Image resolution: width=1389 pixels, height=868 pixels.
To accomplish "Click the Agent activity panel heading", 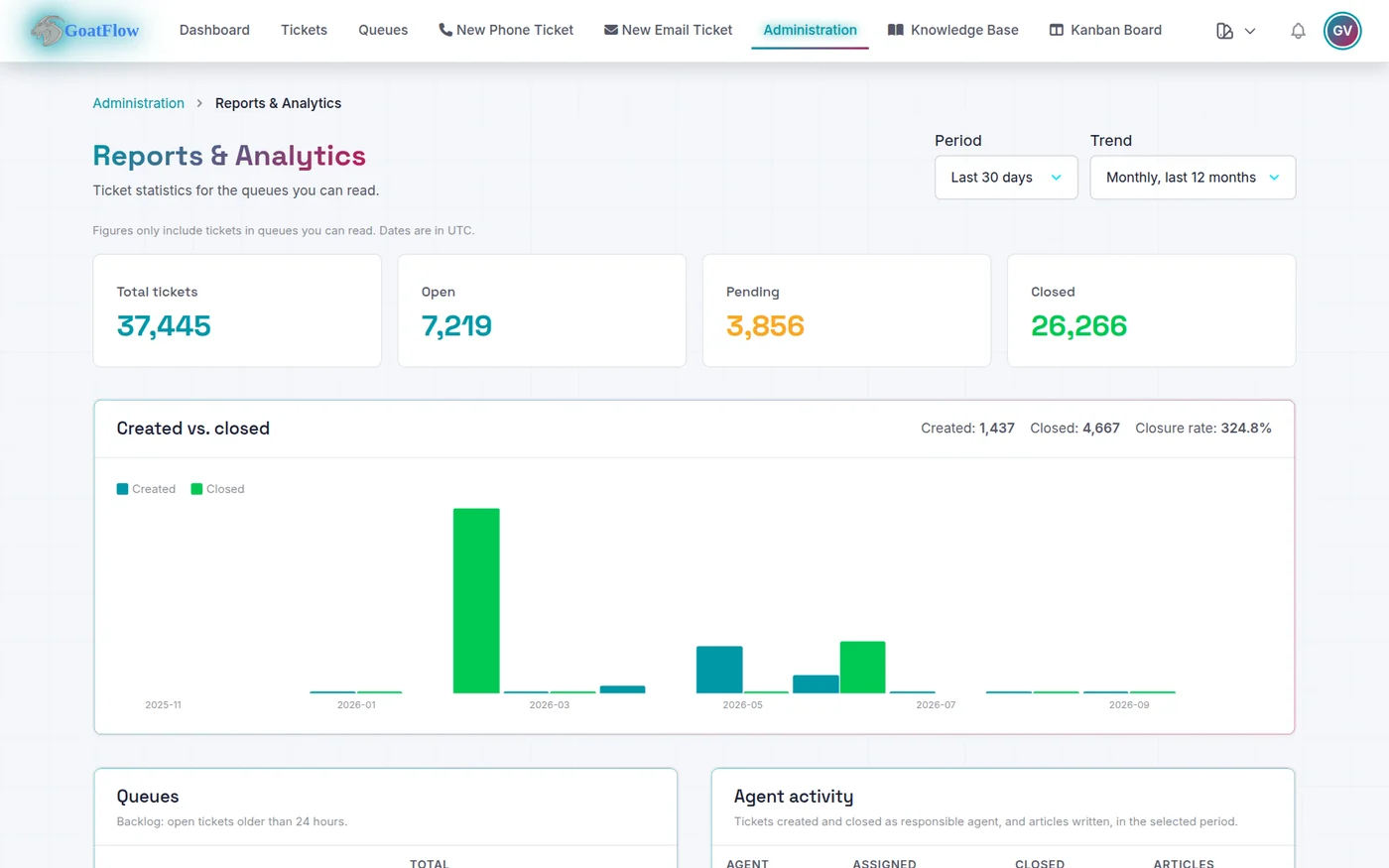I will click(x=794, y=797).
